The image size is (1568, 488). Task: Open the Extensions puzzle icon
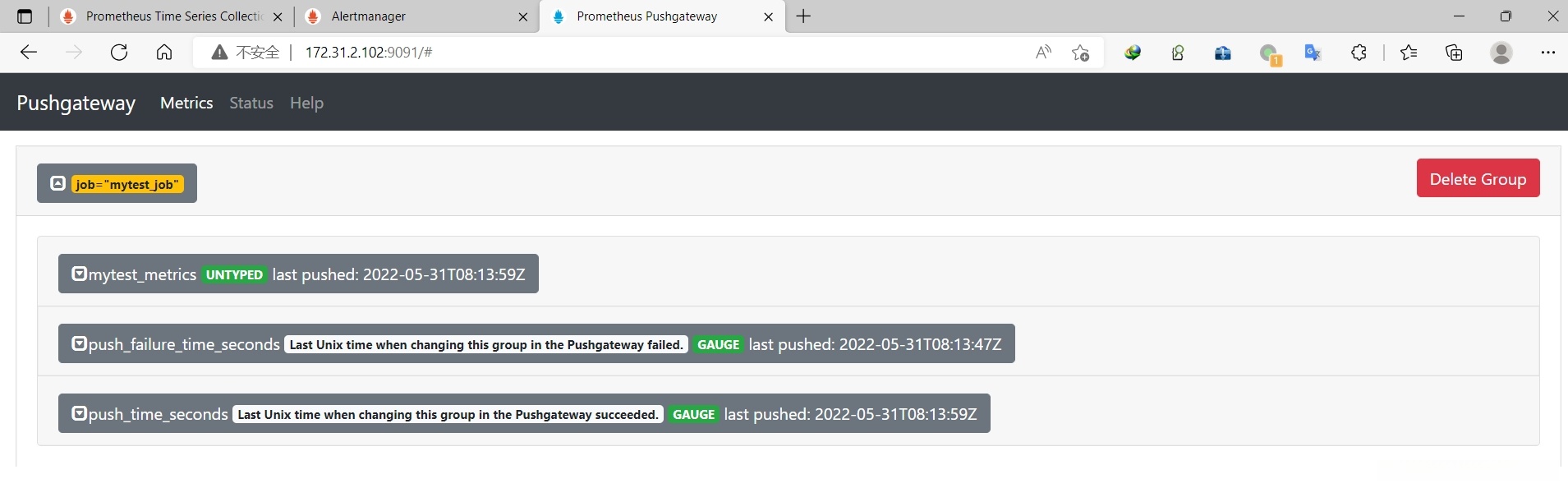1359,53
